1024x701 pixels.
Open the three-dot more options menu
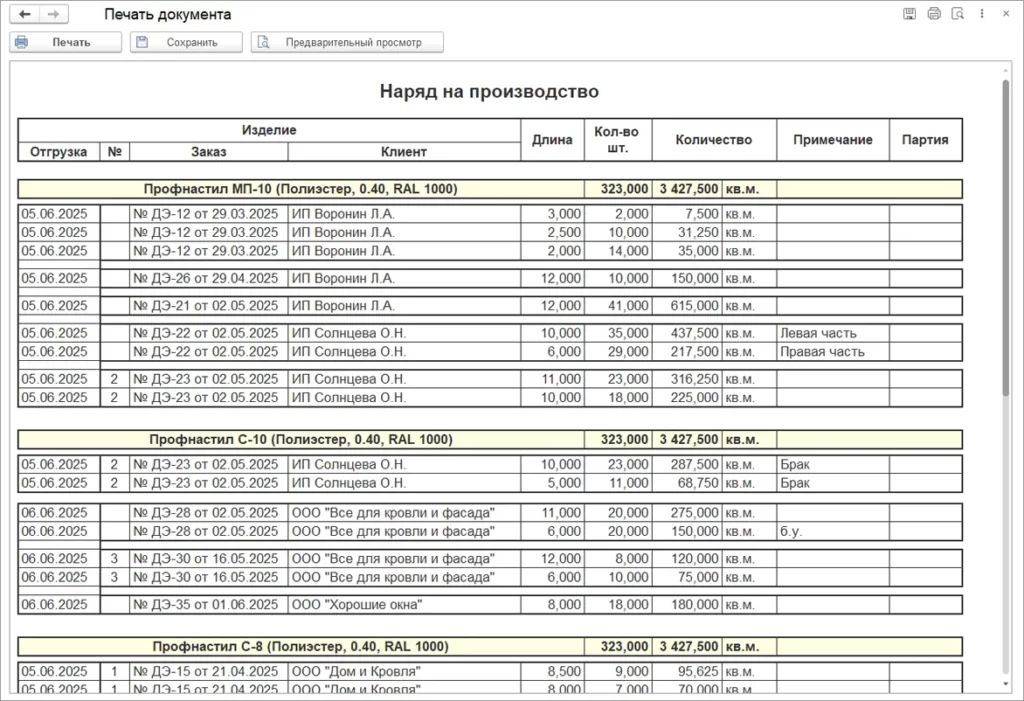click(982, 13)
